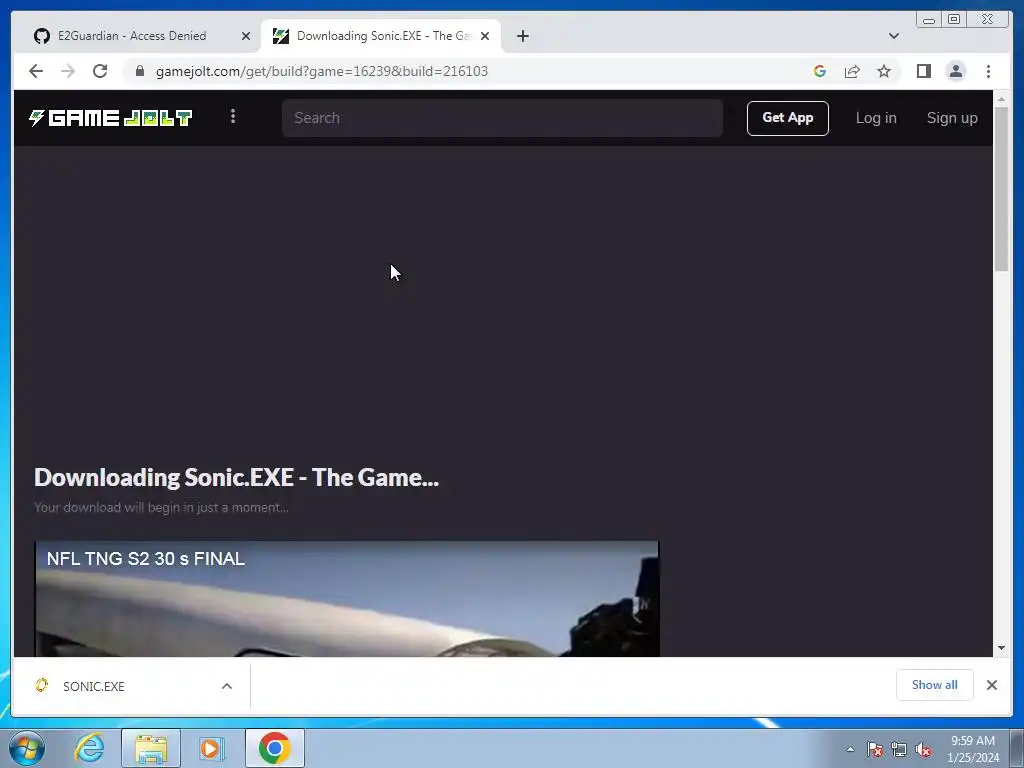Open Windows Explorer from taskbar
The image size is (1024, 768).
(151, 748)
